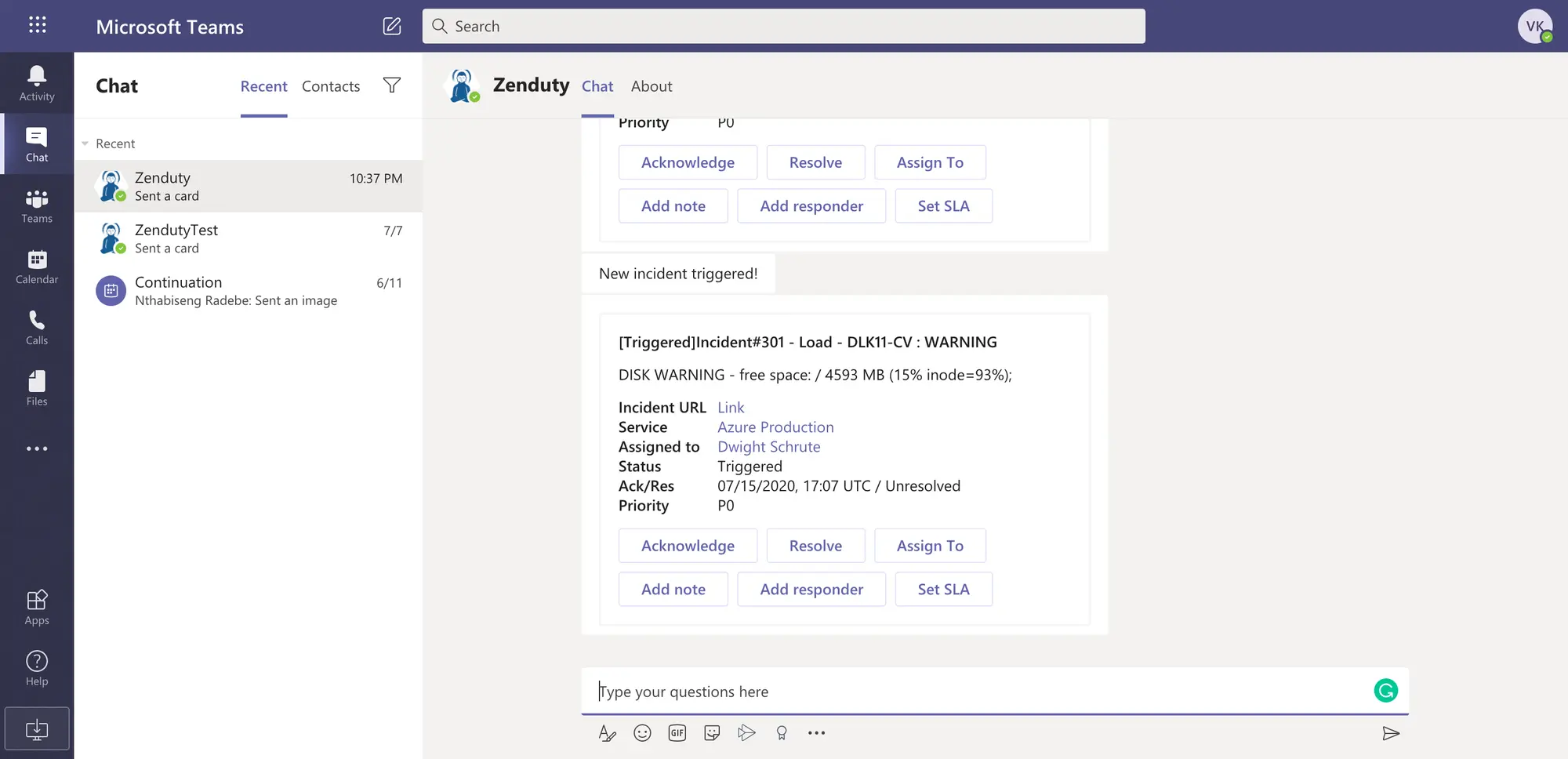This screenshot has height=759, width=1568.
Task: Open the app launcher waffle icon
Action: point(37,25)
